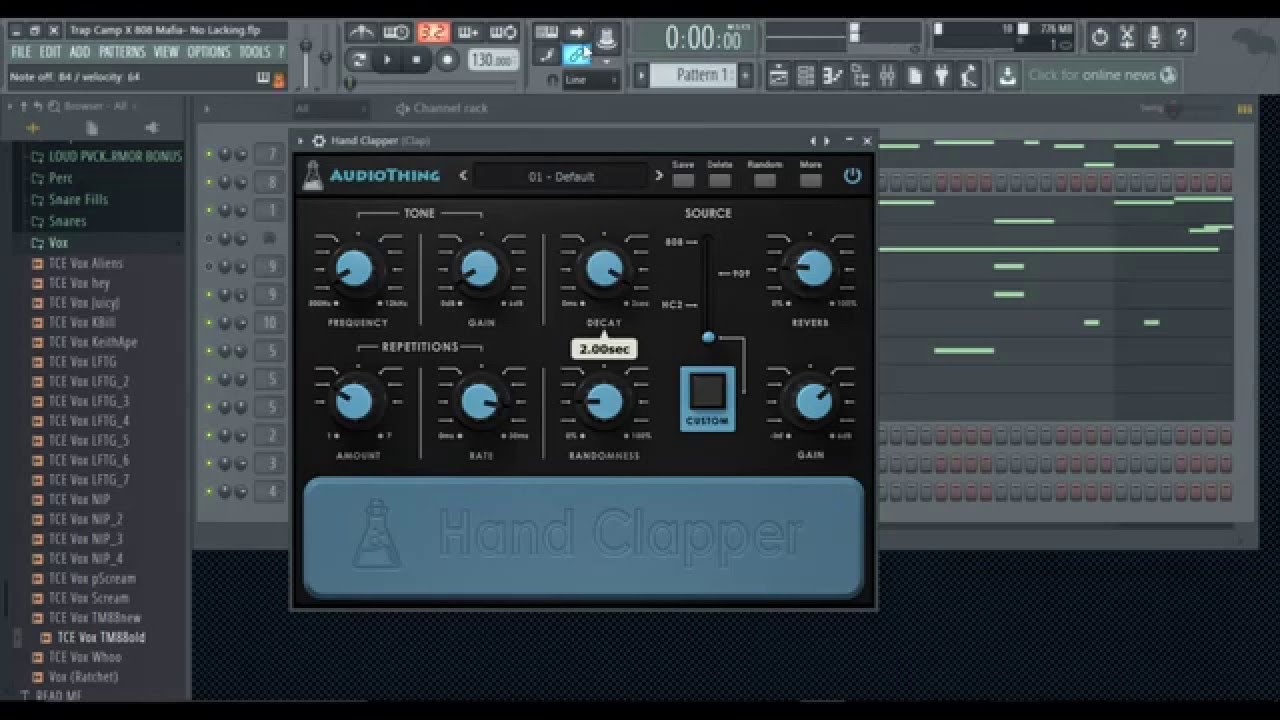
Task: Toggle pattern/song mode button
Action: click(358, 60)
